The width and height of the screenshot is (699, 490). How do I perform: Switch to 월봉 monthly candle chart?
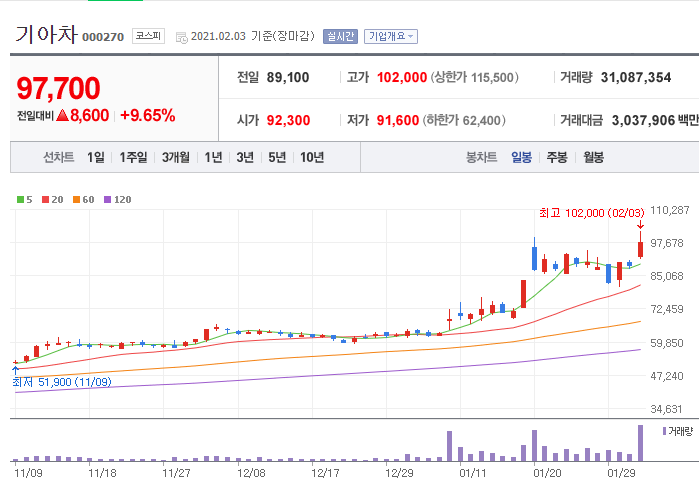click(x=593, y=157)
